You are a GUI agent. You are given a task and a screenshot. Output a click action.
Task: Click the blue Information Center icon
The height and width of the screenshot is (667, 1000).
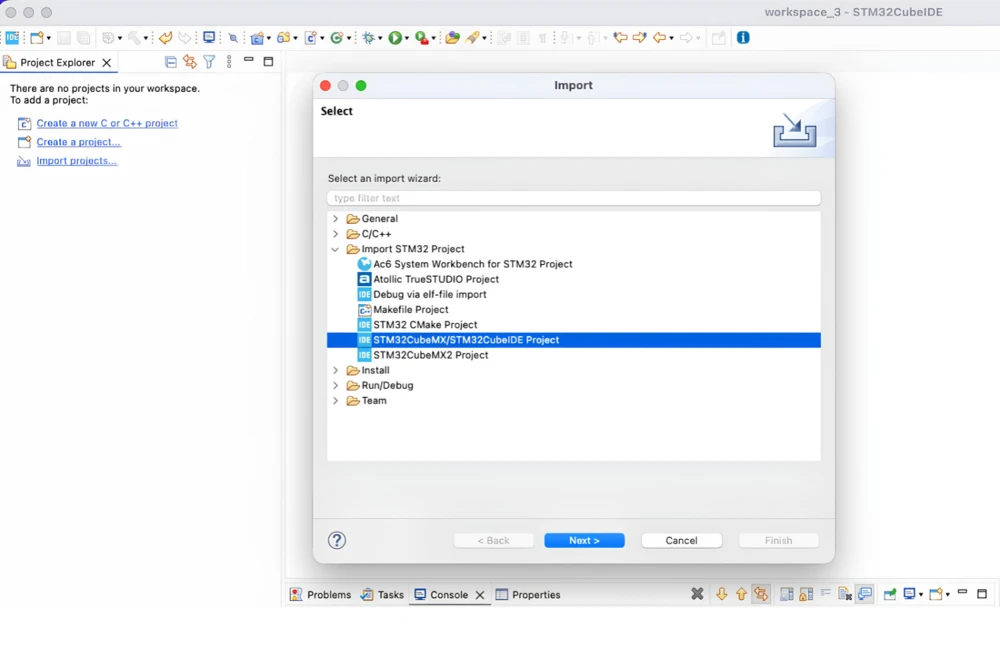point(743,38)
